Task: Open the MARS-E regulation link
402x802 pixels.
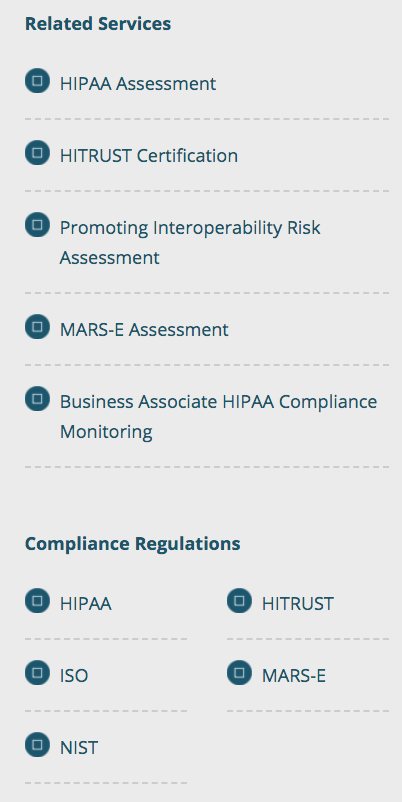Action: point(294,676)
